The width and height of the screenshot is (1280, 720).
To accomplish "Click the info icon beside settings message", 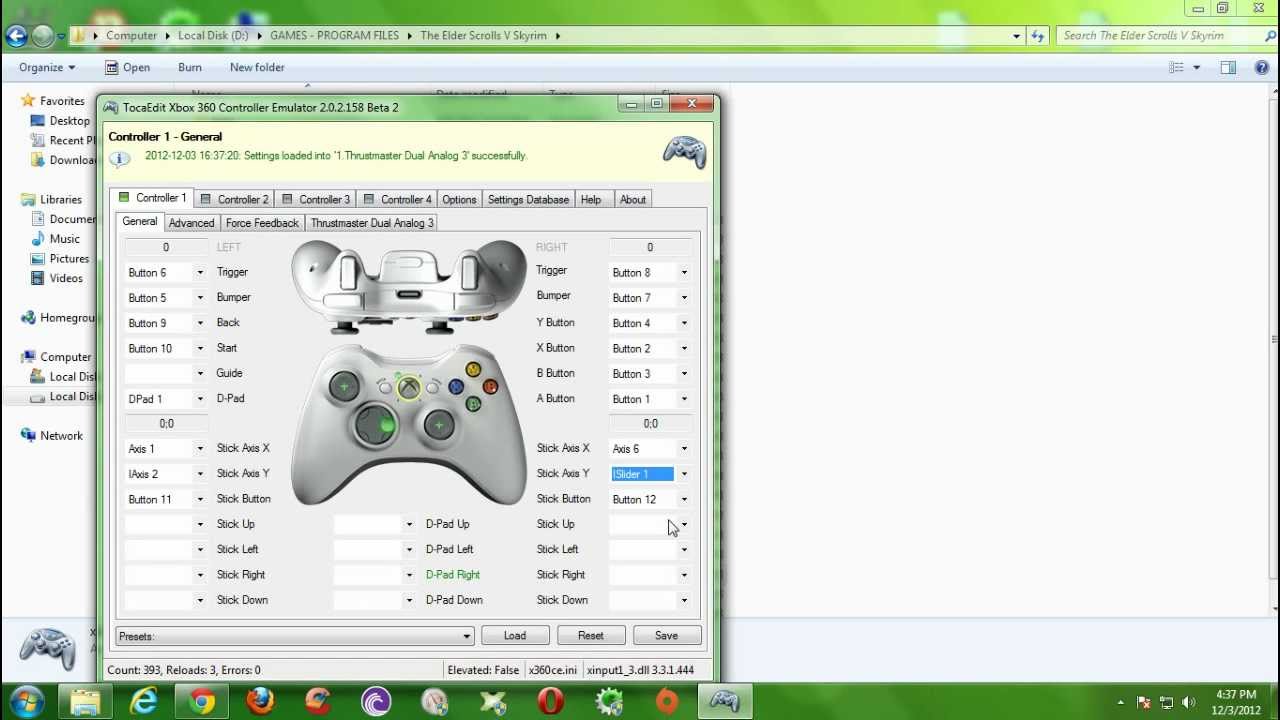I will pyautogui.click(x=120, y=158).
